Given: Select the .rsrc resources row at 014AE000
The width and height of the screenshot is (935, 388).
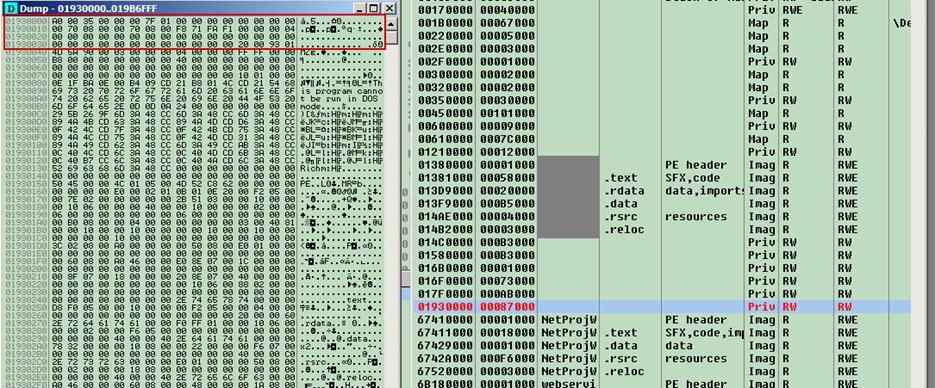Looking at the screenshot, I should [662, 216].
